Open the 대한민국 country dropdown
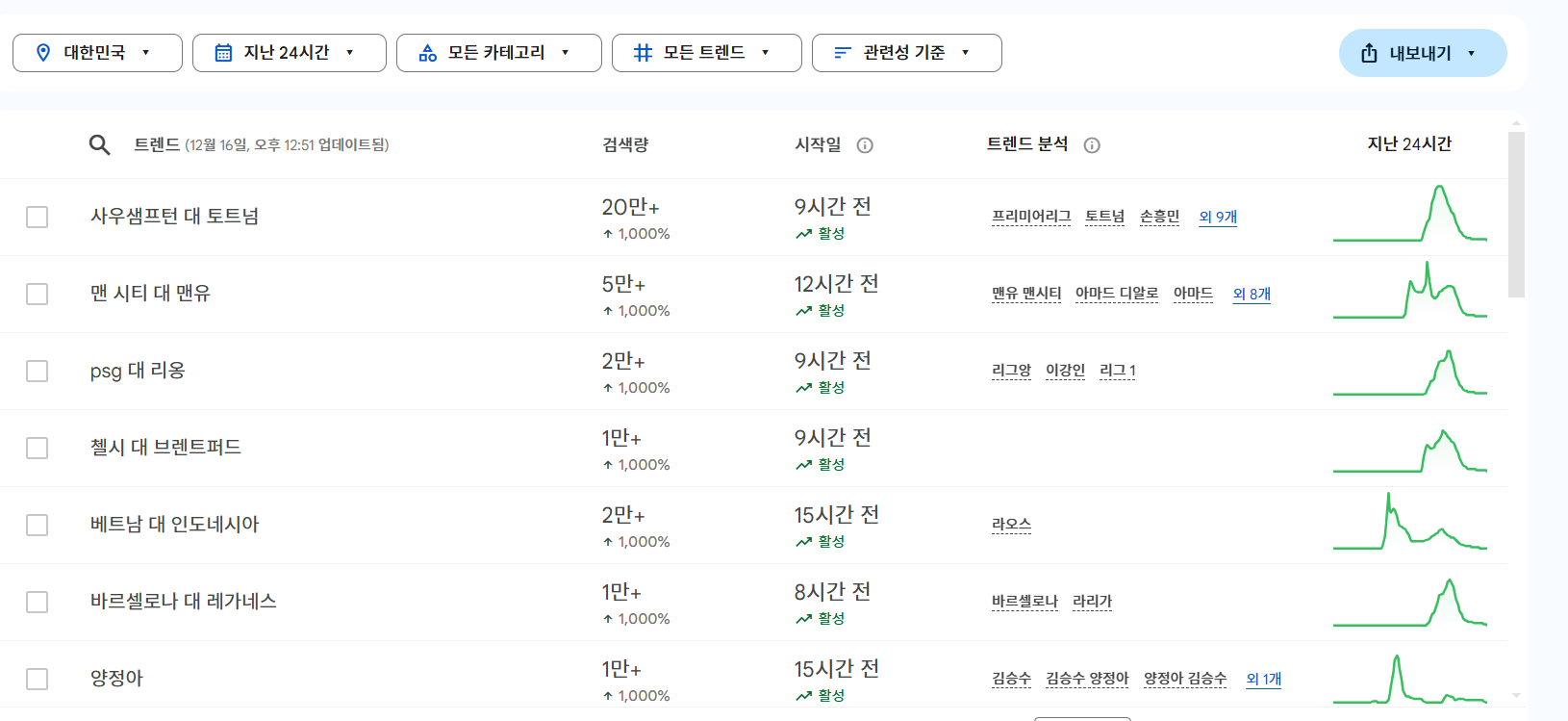 97,53
